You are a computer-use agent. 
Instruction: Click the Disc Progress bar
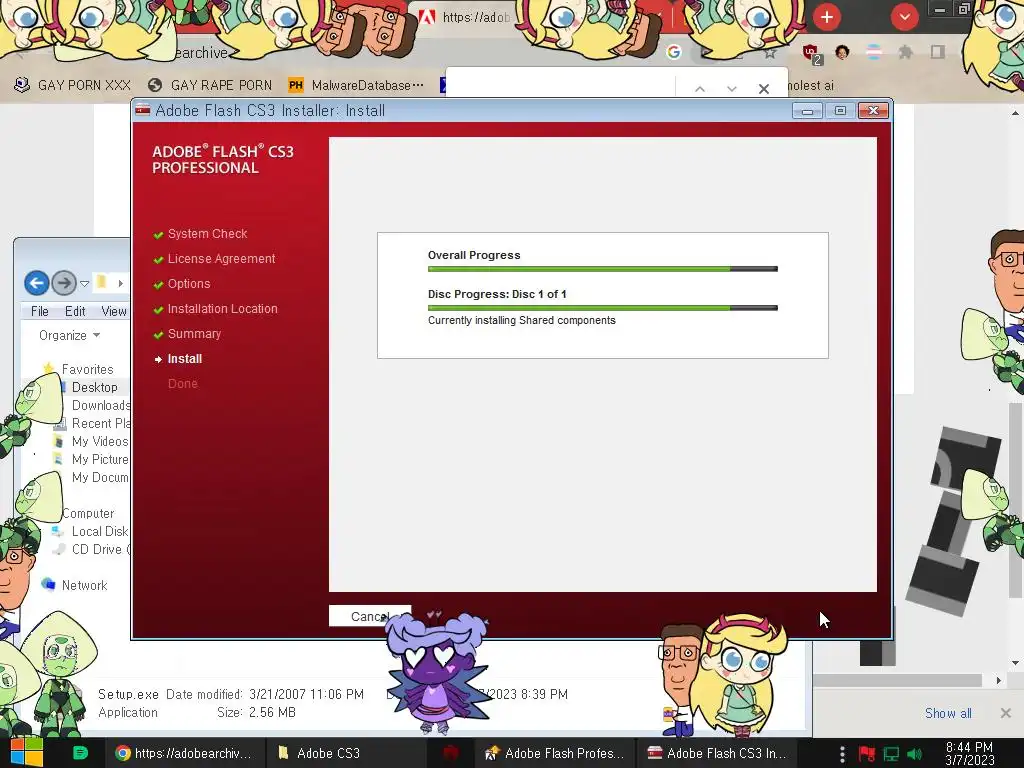pyautogui.click(x=603, y=308)
